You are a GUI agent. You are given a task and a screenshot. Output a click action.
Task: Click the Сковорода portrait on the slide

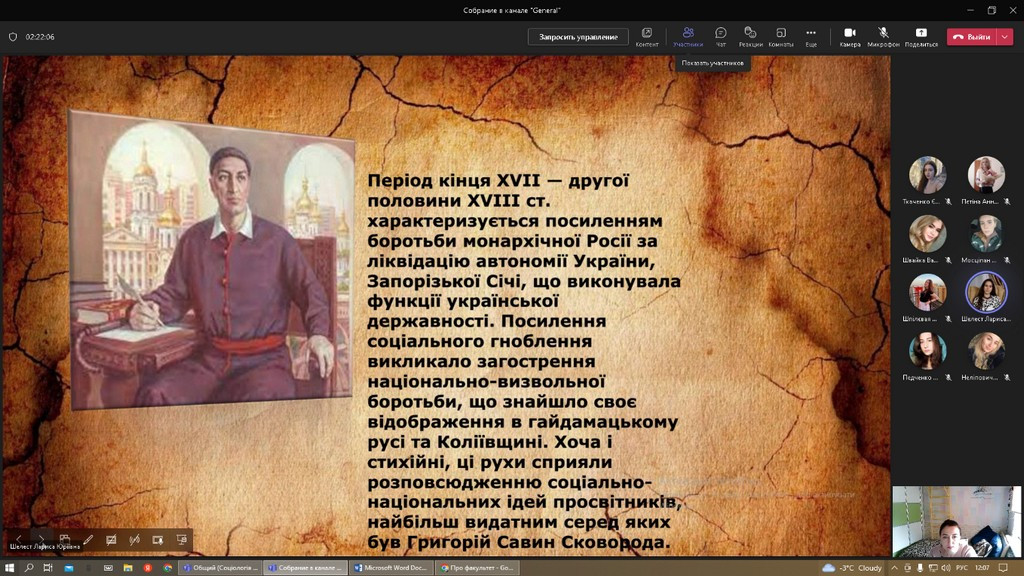coord(211,260)
